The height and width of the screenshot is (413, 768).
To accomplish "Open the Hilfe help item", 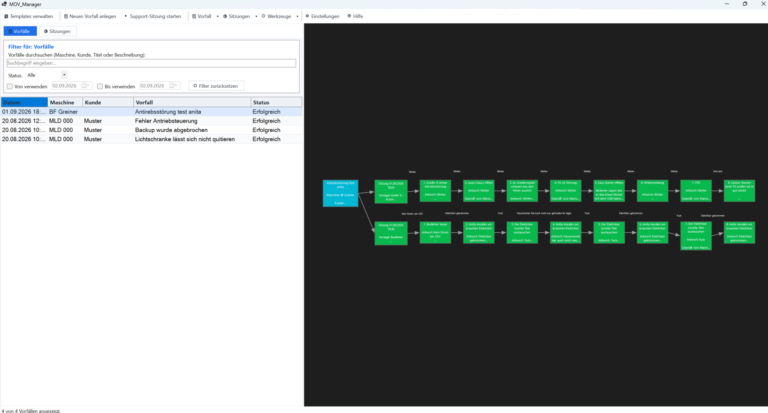I will (355, 16).
